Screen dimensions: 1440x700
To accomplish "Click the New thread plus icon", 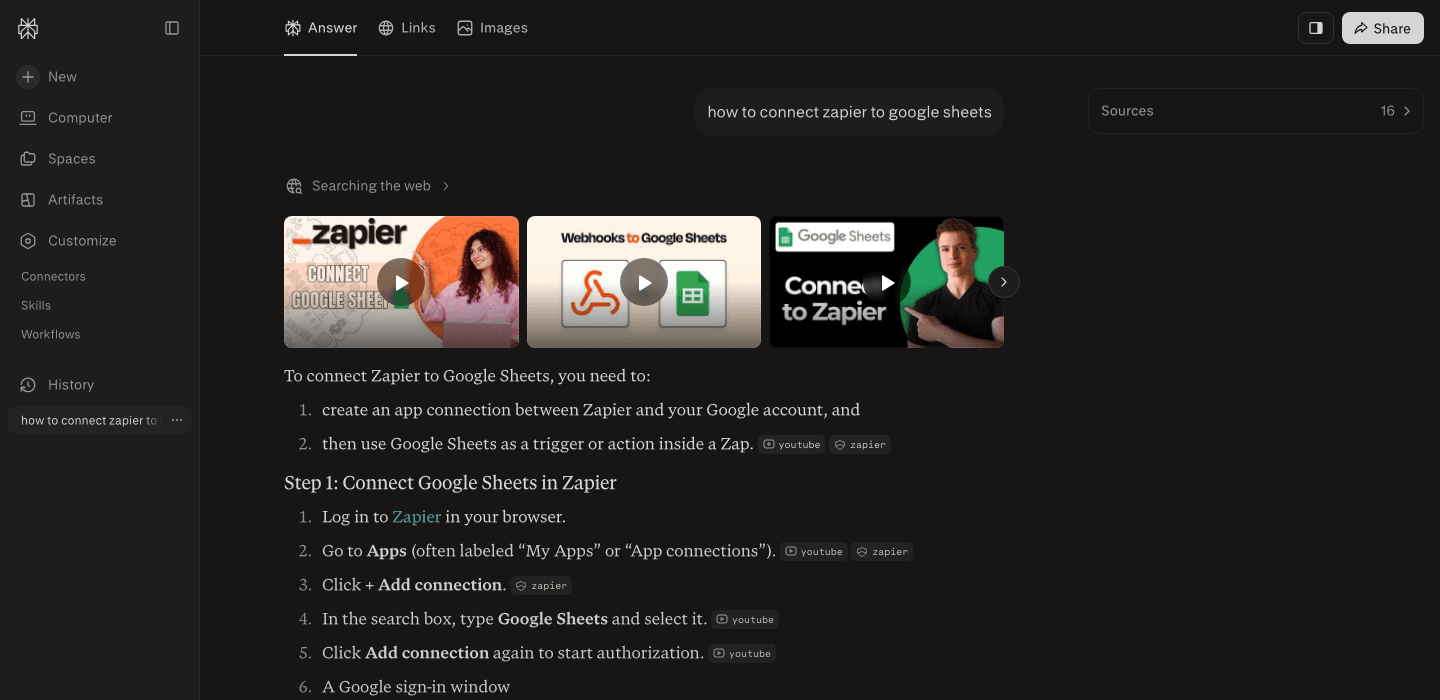I will (28, 77).
